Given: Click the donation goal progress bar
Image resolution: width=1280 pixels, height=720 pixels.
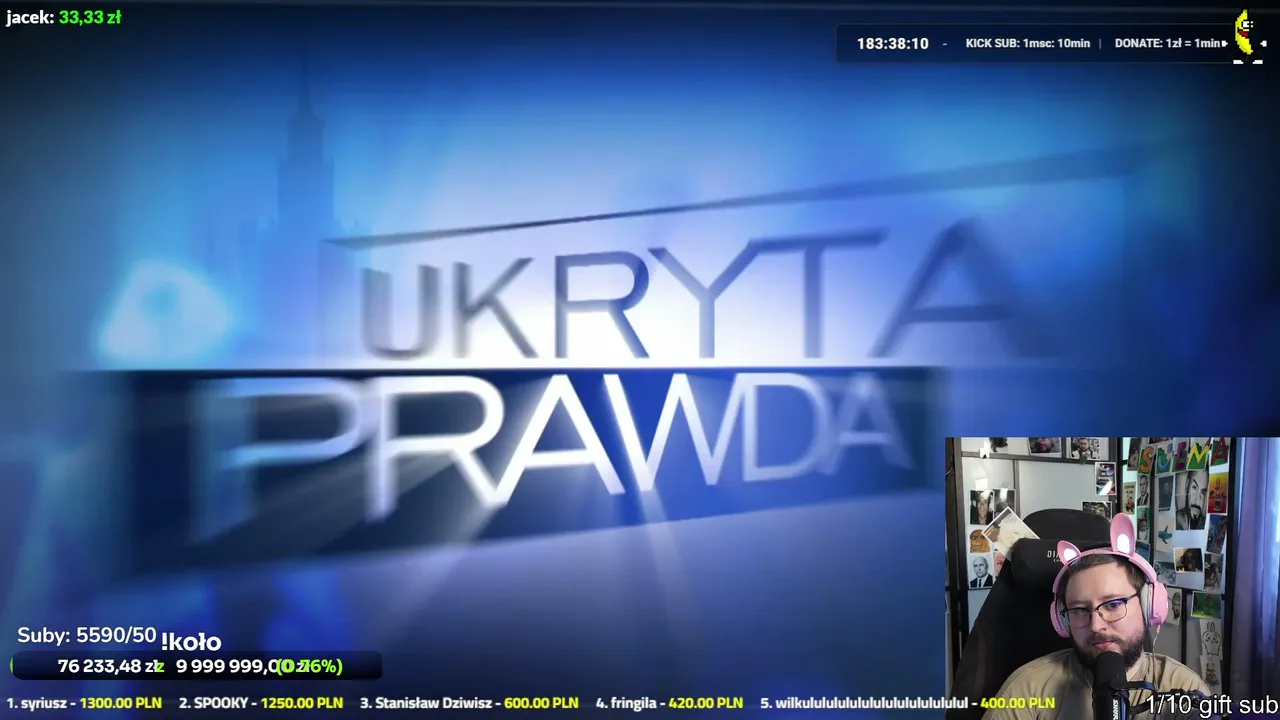Looking at the screenshot, I should pos(196,666).
